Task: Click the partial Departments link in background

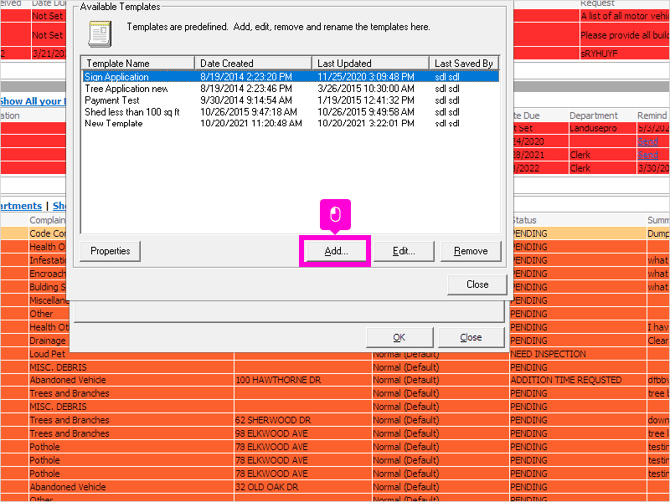Action: [21, 206]
